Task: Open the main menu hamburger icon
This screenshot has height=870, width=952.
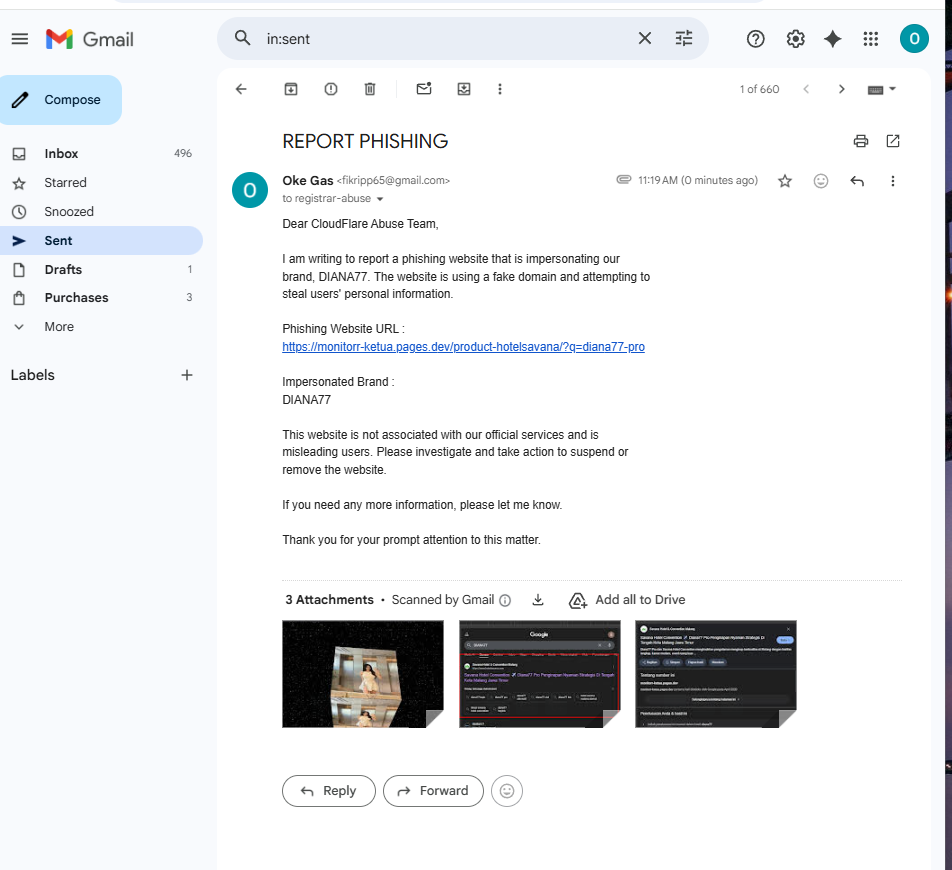Action: [19, 39]
